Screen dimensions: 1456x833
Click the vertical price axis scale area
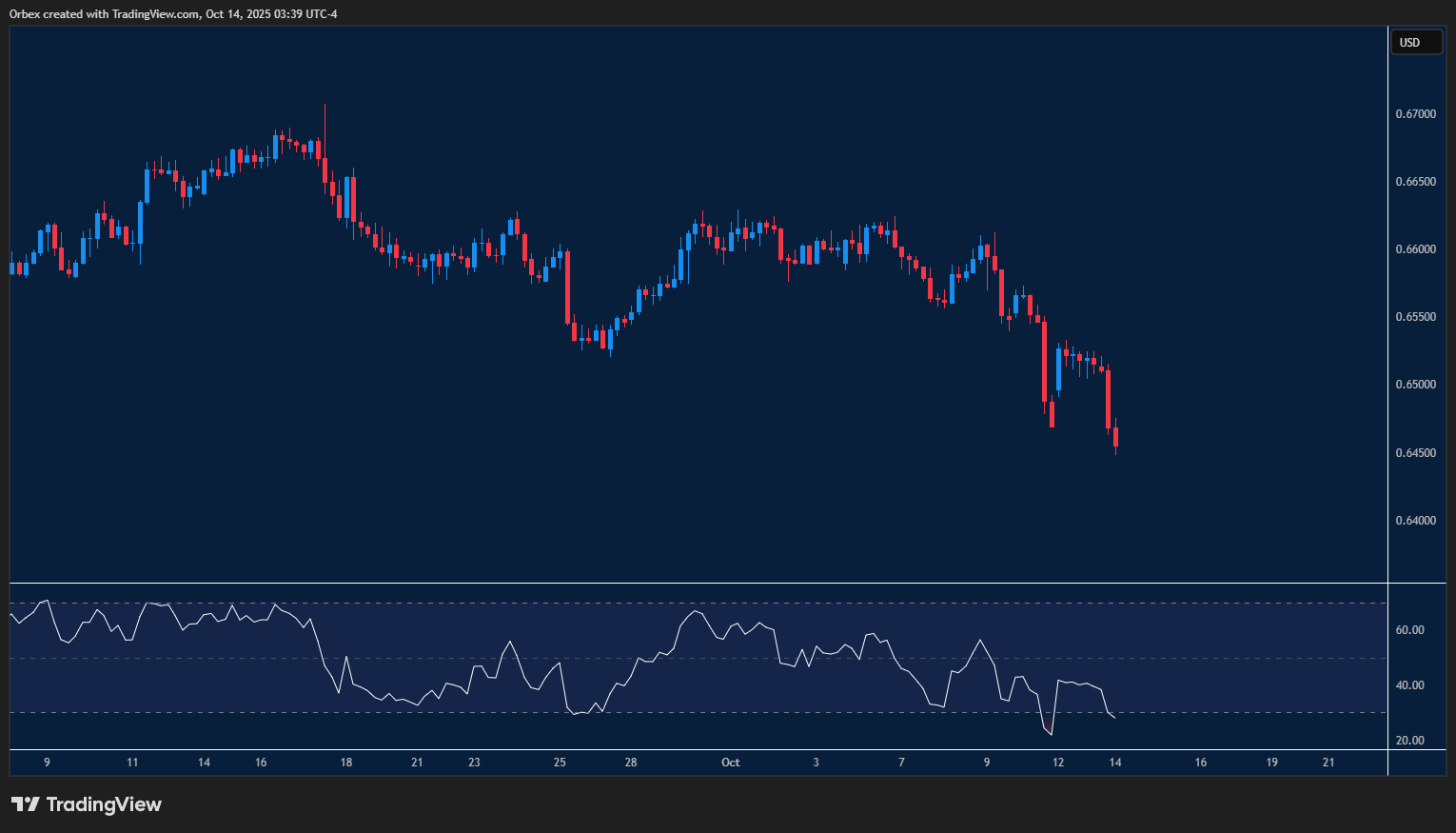(x=1418, y=286)
